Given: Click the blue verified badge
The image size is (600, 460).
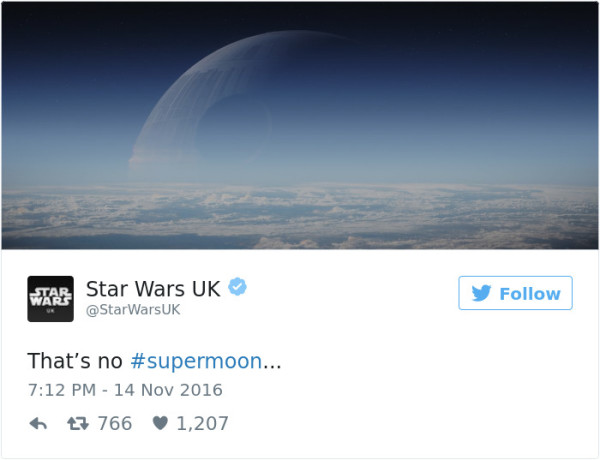Looking at the screenshot, I should click(x=238, y=287).
